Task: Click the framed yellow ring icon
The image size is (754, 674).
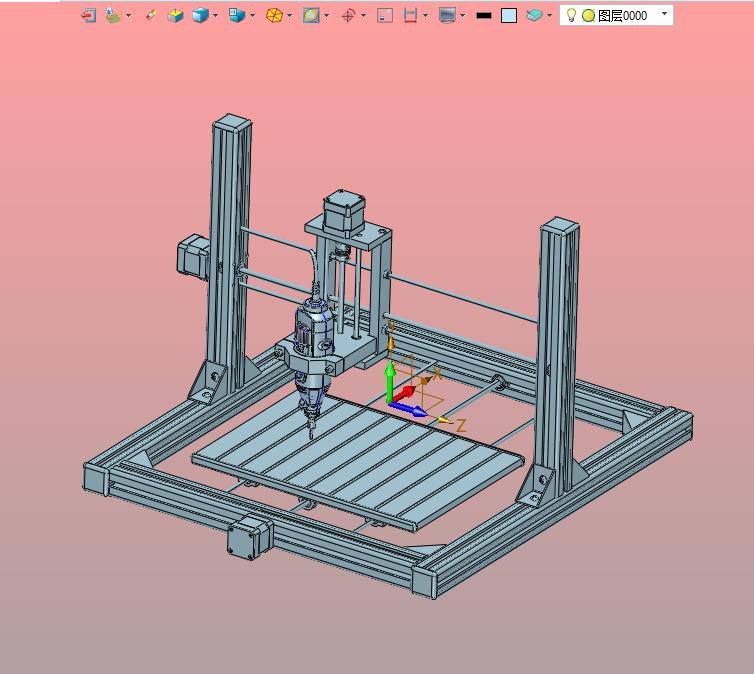Action: pos(311,16)
